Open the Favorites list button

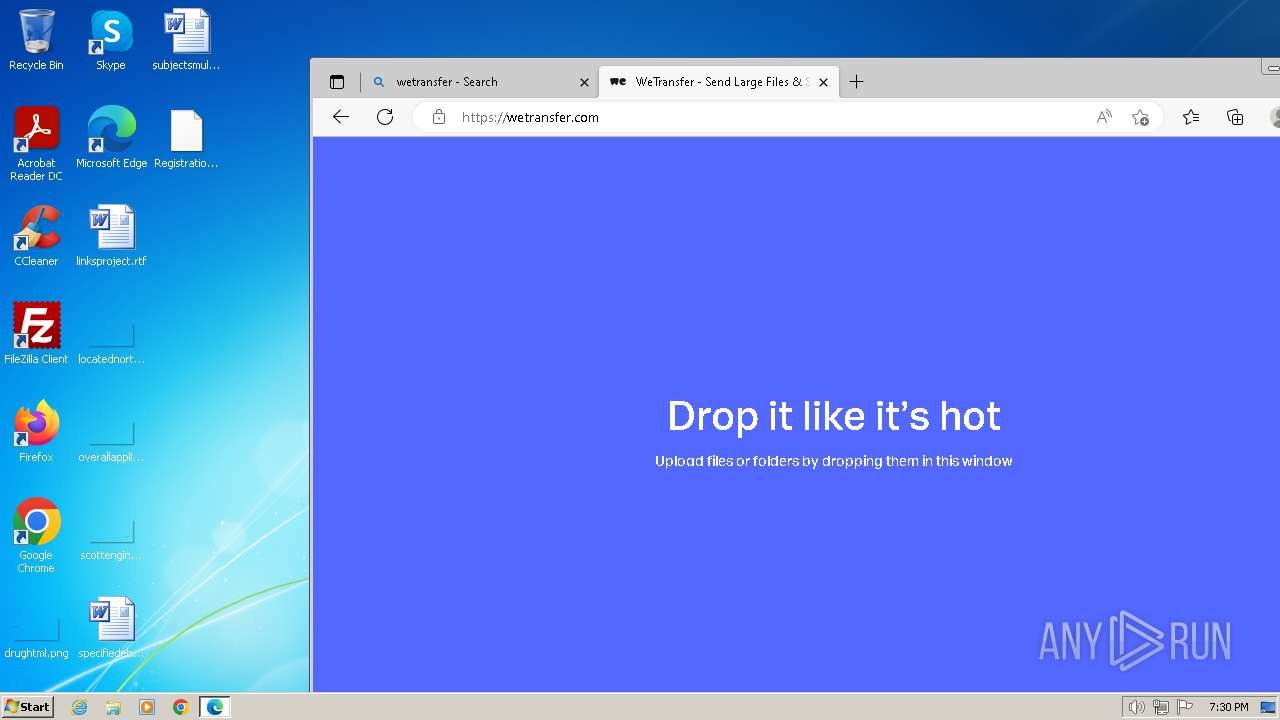click(x=1191, y=117)
